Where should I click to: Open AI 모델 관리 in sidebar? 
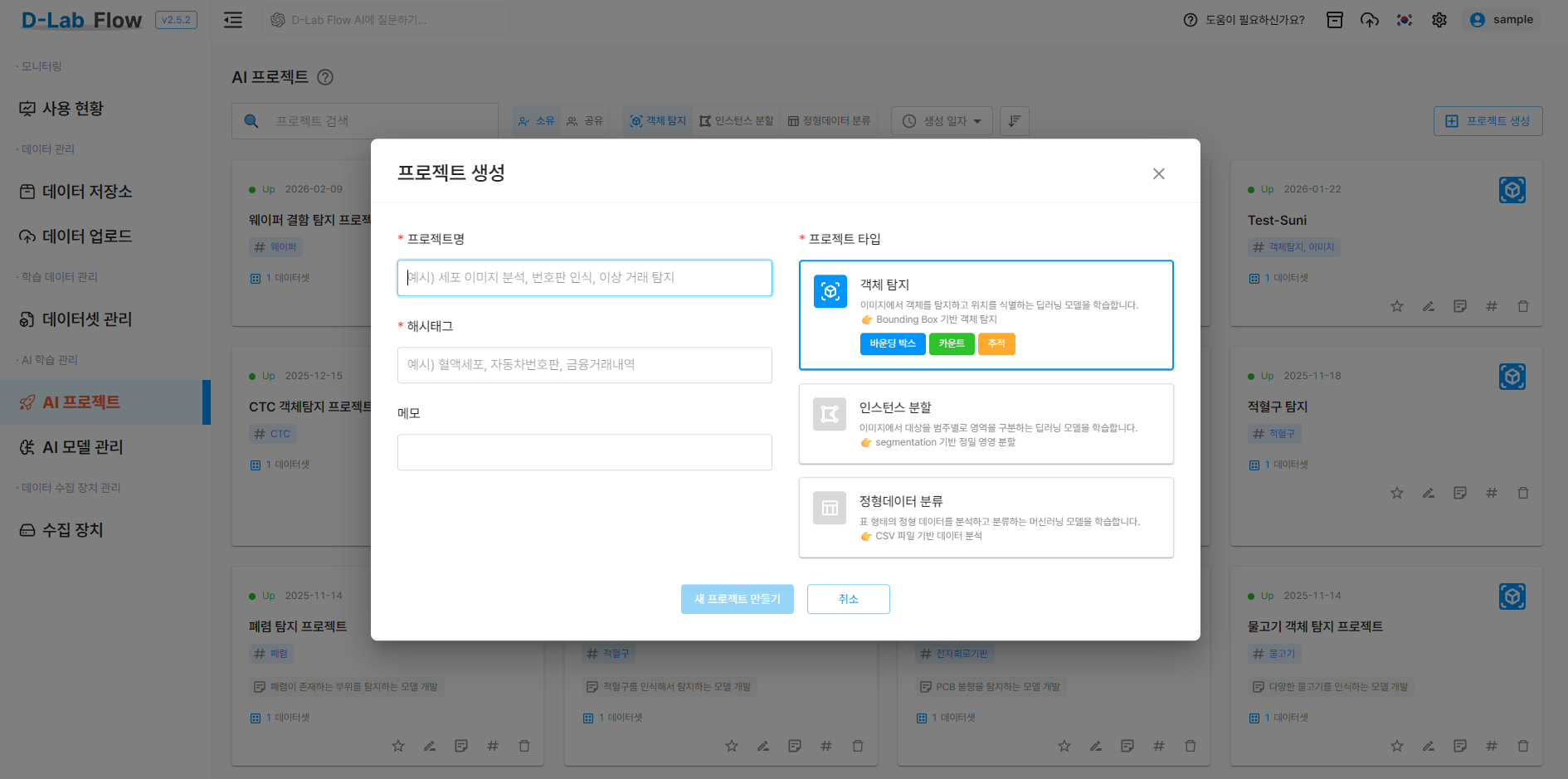coord(105,447)
